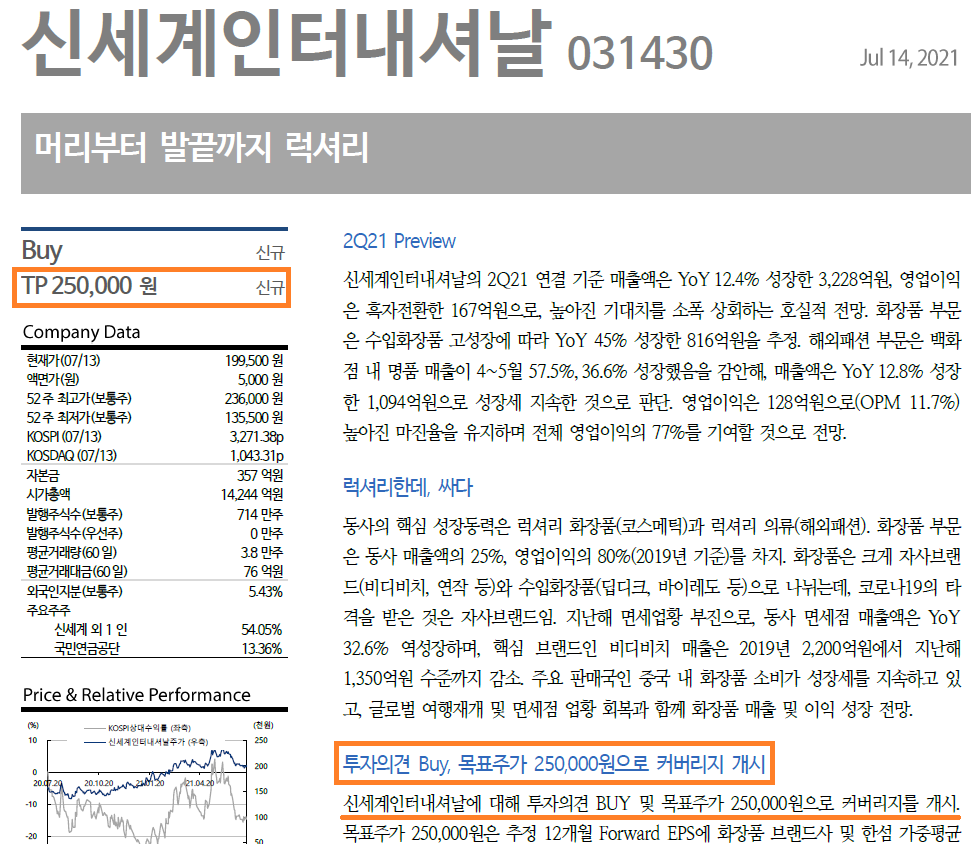Click the 평균거래량(60일) label
This screenshot has height=844, width=971.
coord(72,552)
